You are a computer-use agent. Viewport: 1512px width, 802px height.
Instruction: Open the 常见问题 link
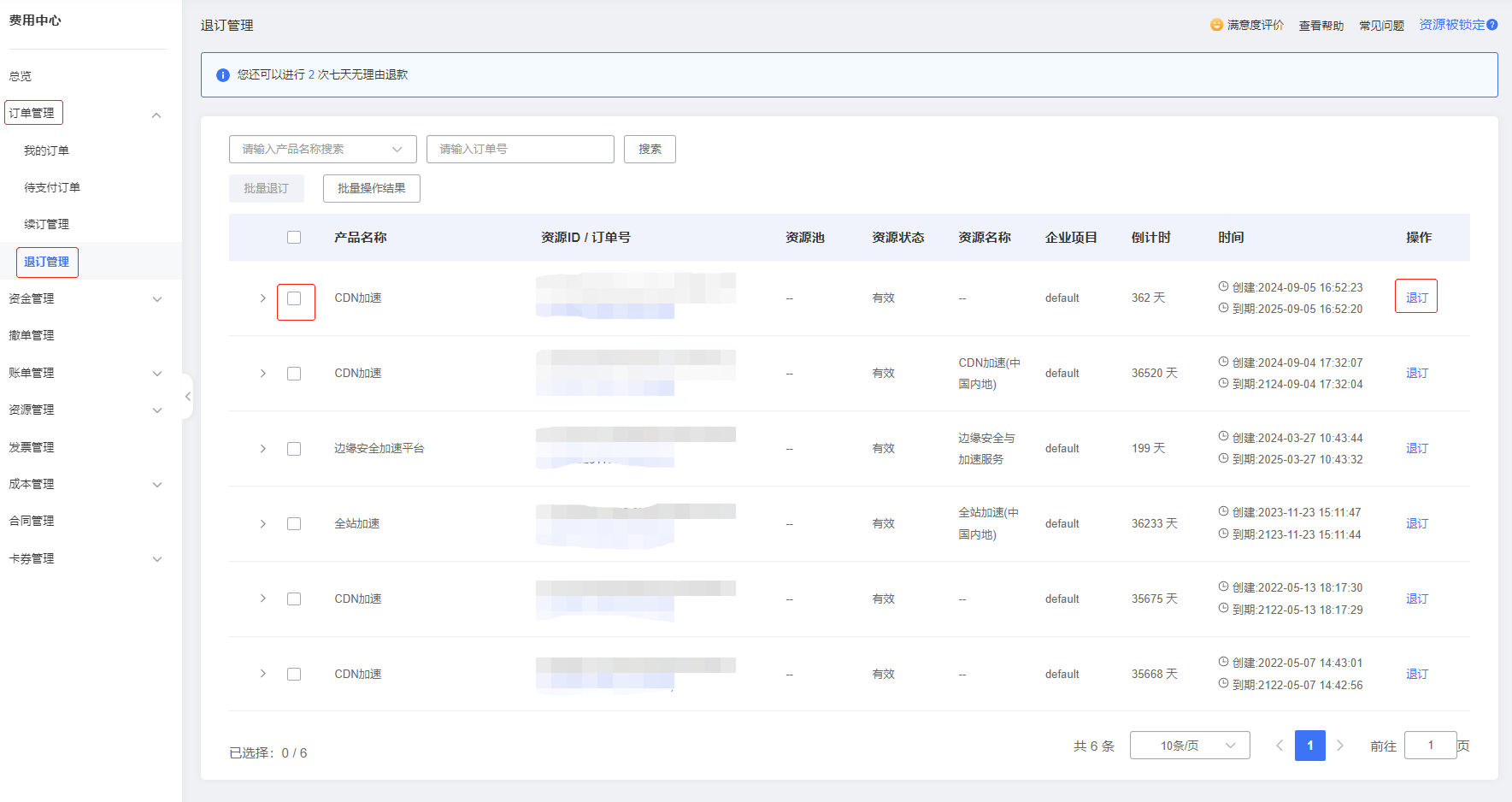[1381, 26]
